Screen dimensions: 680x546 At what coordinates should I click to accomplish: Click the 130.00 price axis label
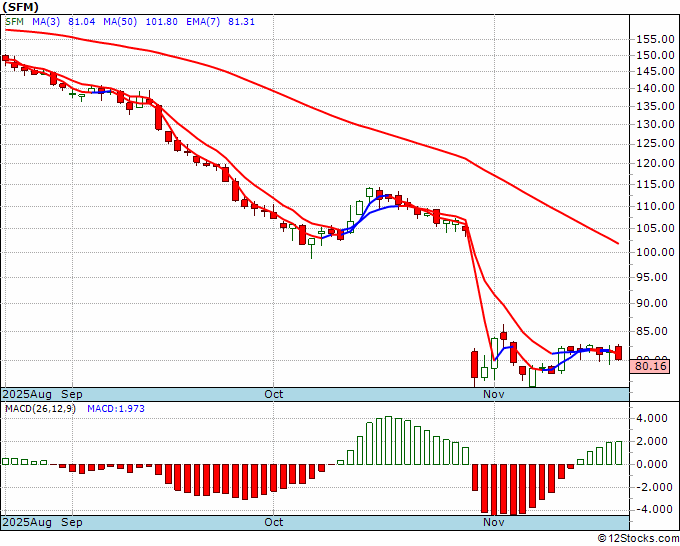click(x=655, y=124)
